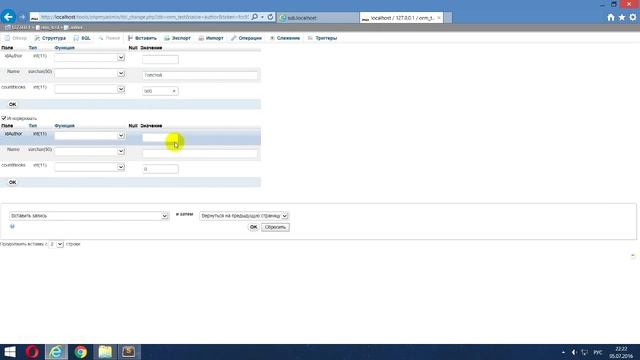The width and height of the screenshot is (640, 360).
Task: Click the РУС language indicator
Action: pos(598,352)
